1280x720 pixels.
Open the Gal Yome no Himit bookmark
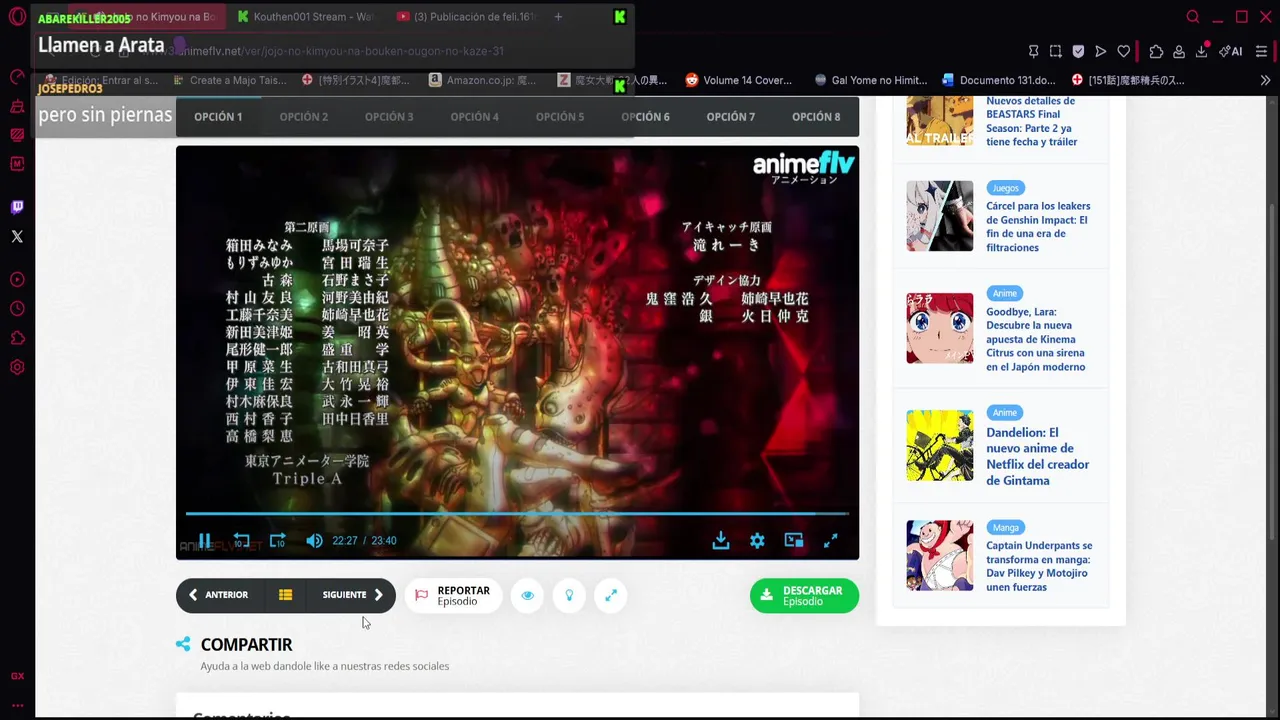870,80
